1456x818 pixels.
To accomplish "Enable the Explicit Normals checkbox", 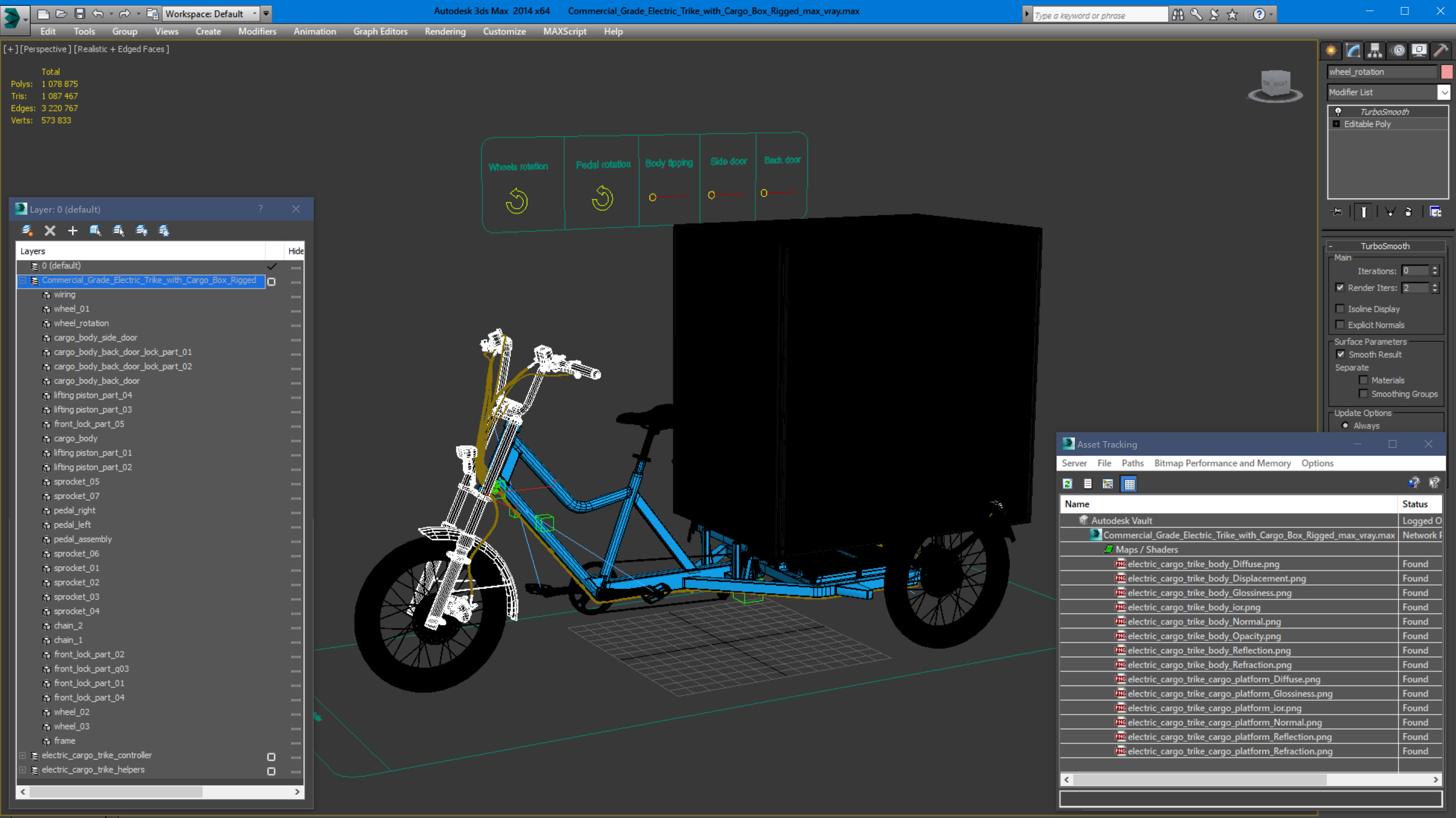I will (x=1340, y=324).
